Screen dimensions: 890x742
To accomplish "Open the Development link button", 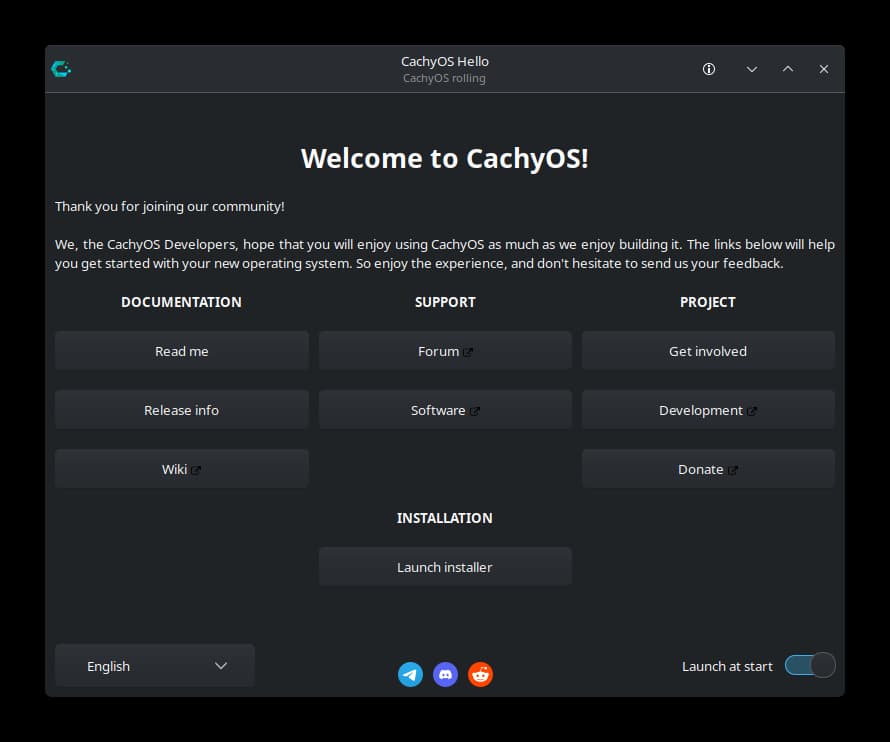I will click(x=708, y=410).
